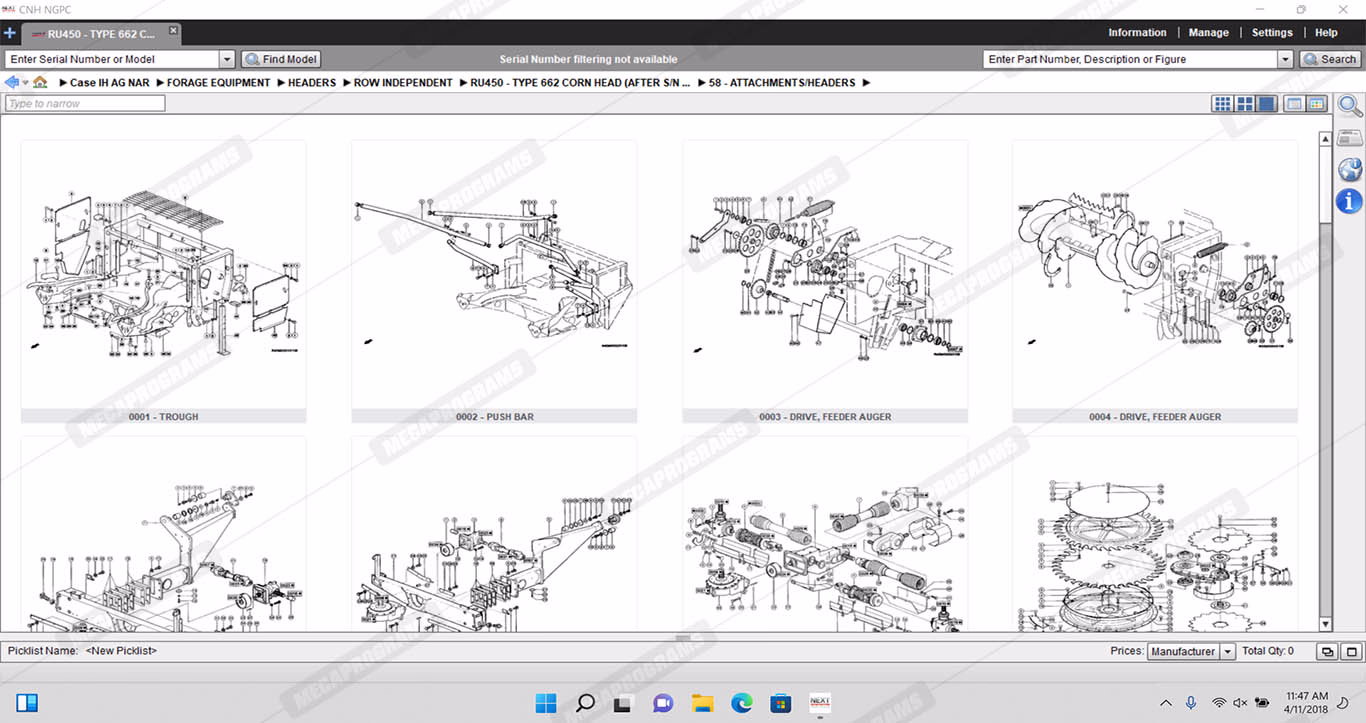1366x723 pixels.
Task: Expand the Serial Number or Model dropdown
Action: (226, 60)
